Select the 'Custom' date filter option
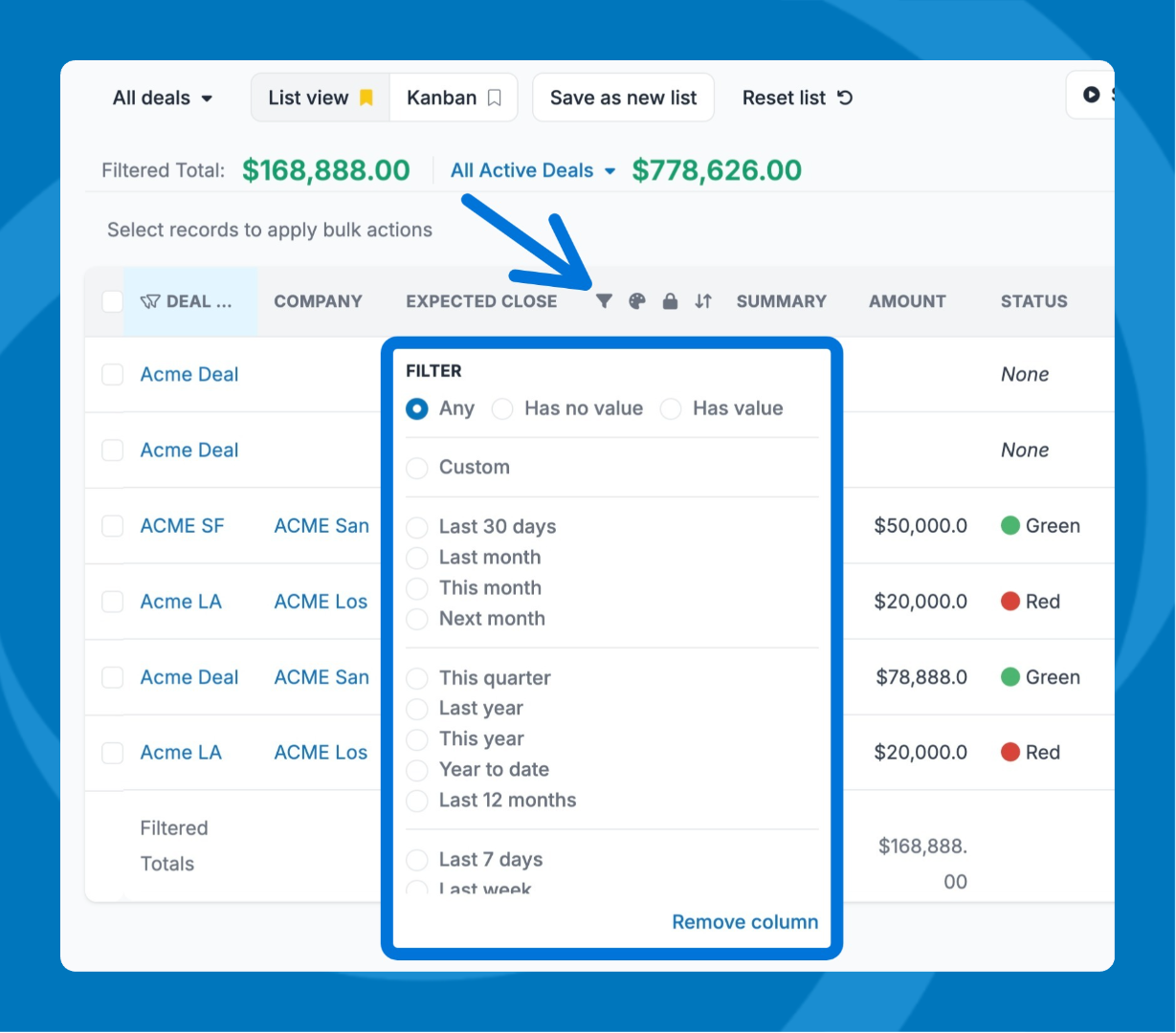 417,468
